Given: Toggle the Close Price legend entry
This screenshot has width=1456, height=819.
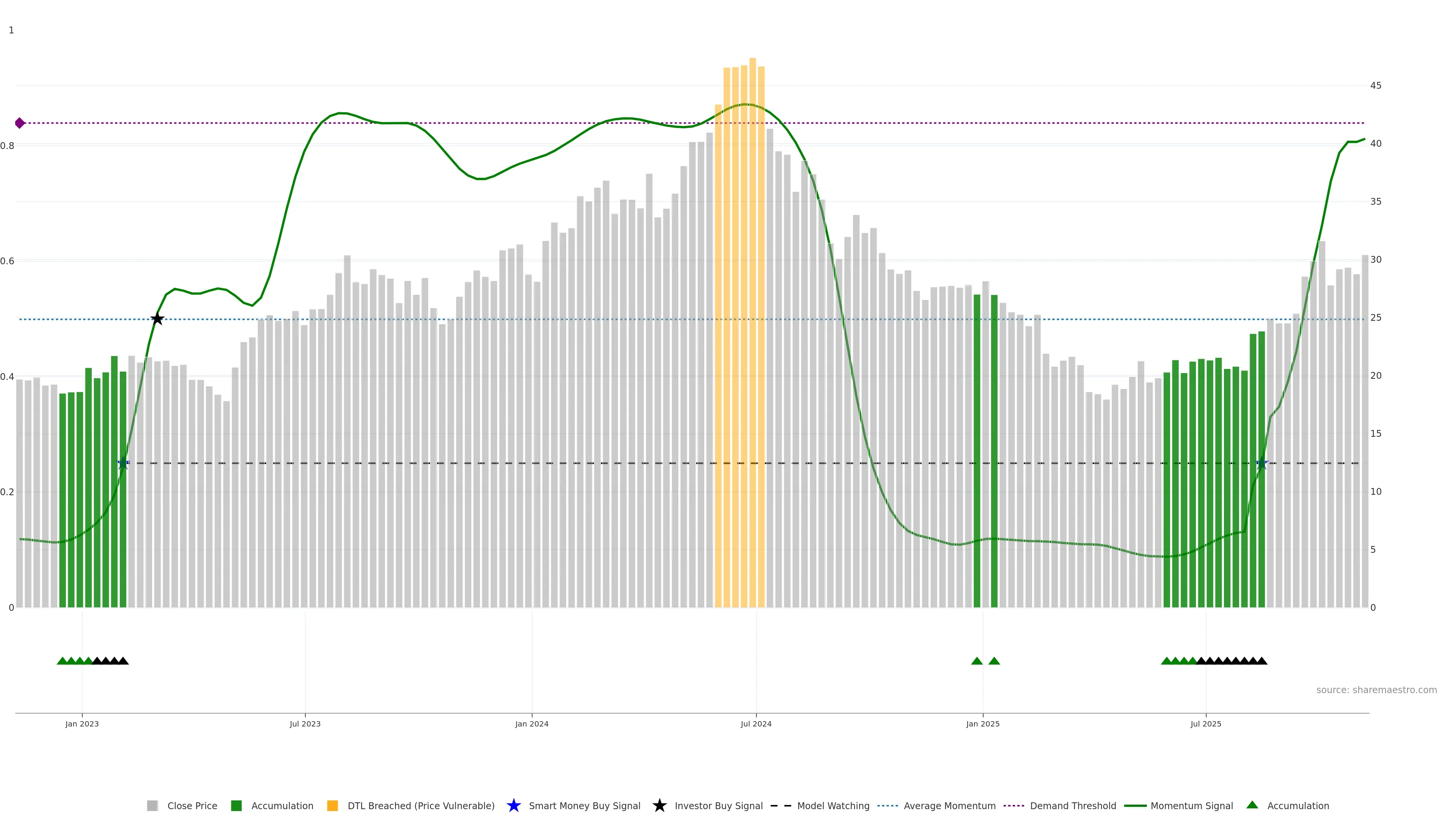Looking at the screenshot, I should [x=191, y=805].
